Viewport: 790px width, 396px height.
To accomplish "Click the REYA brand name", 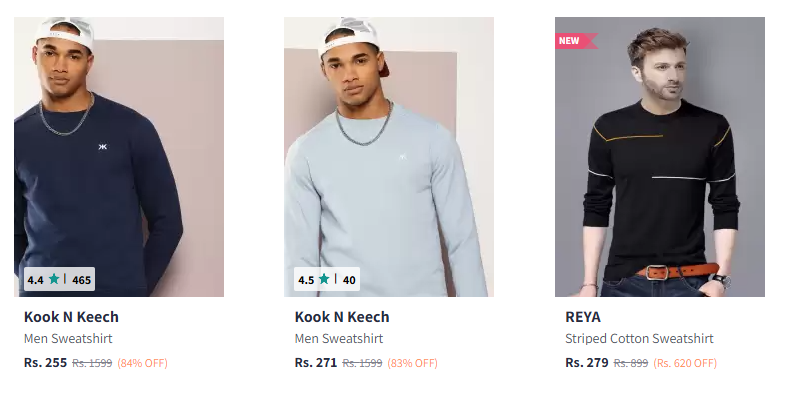I will coord(583,317).
